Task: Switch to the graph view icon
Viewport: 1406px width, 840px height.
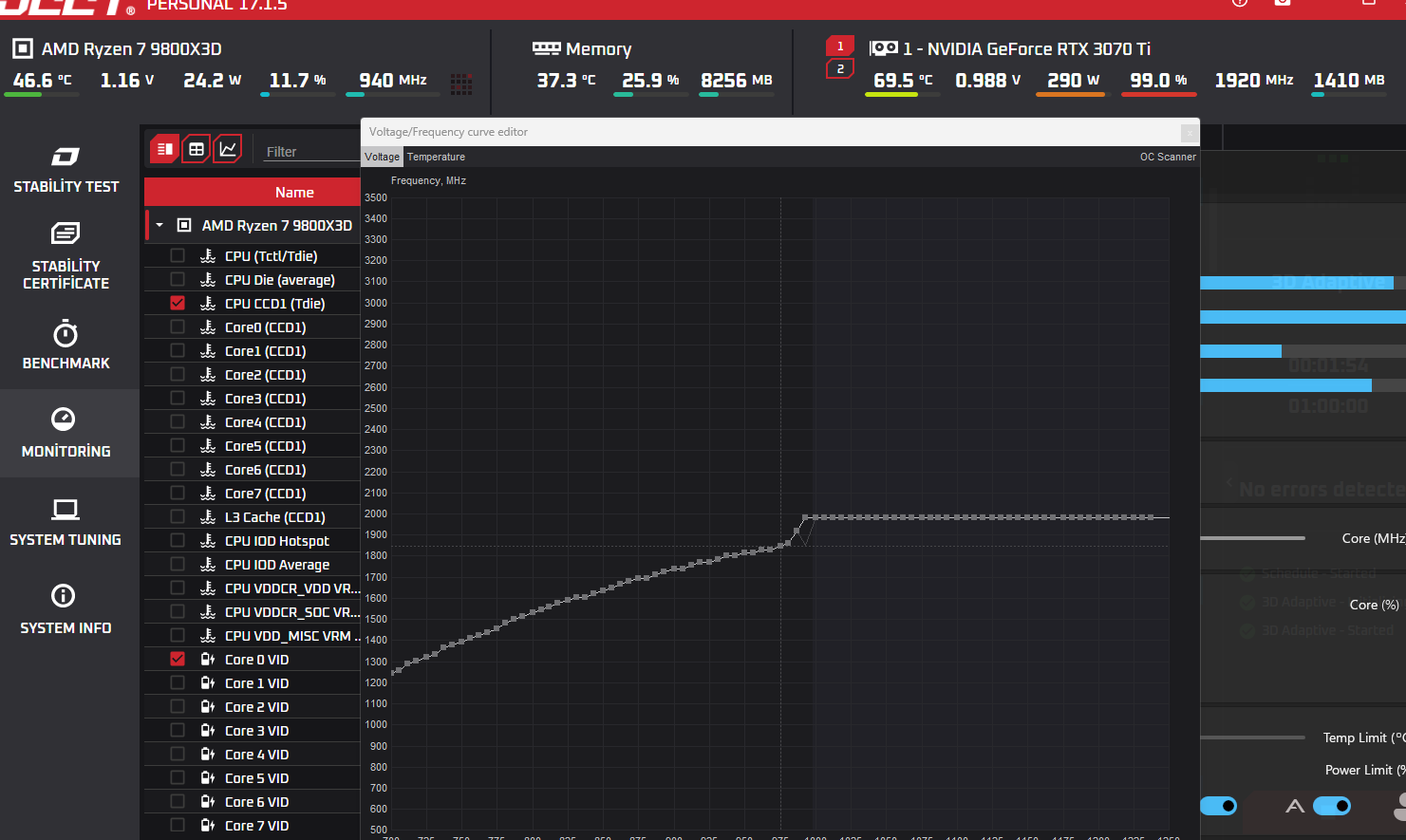Action: pyautogui.click(x=228, y=149)
